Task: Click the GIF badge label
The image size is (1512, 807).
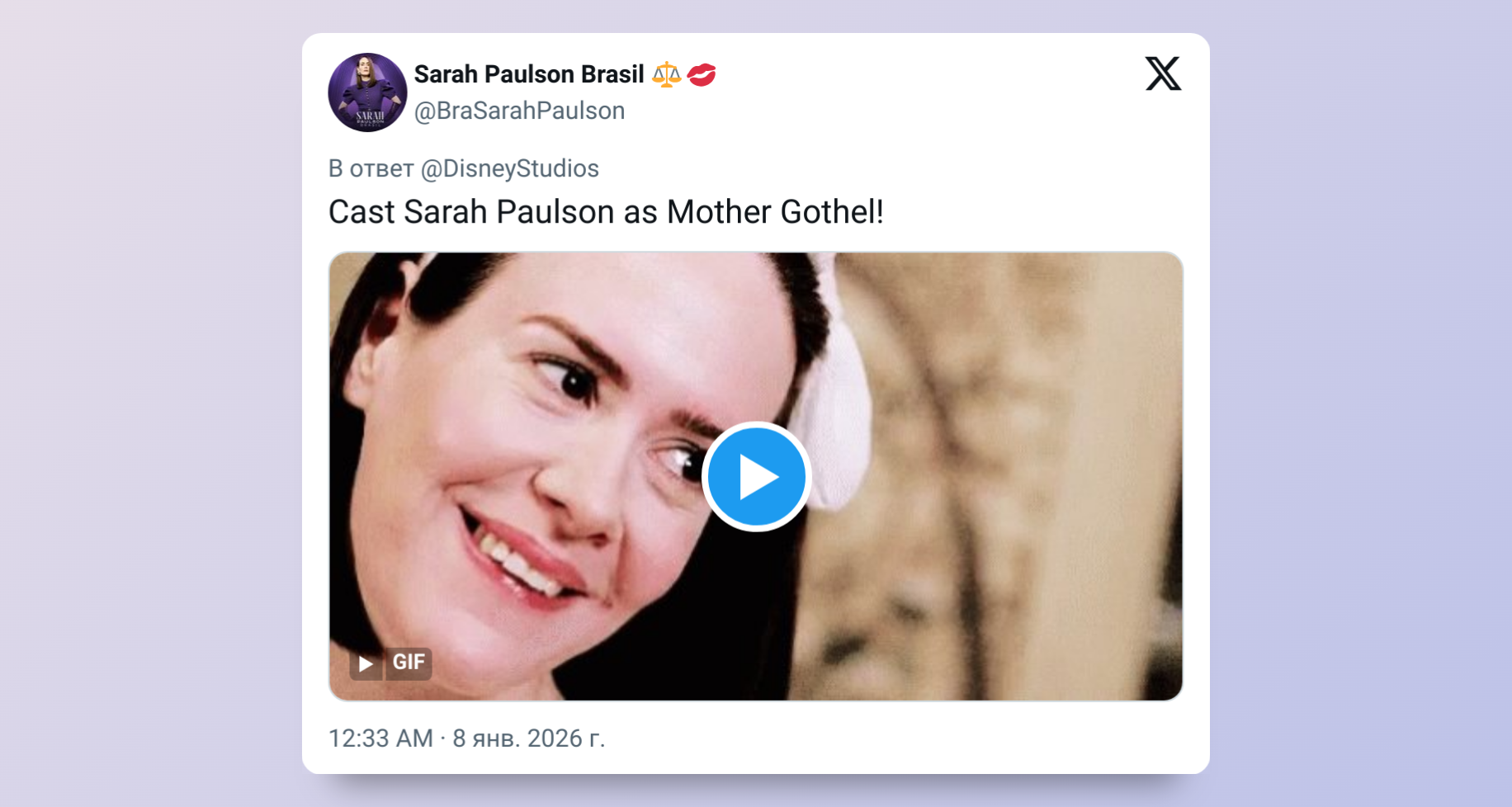Action: [409, 663]
